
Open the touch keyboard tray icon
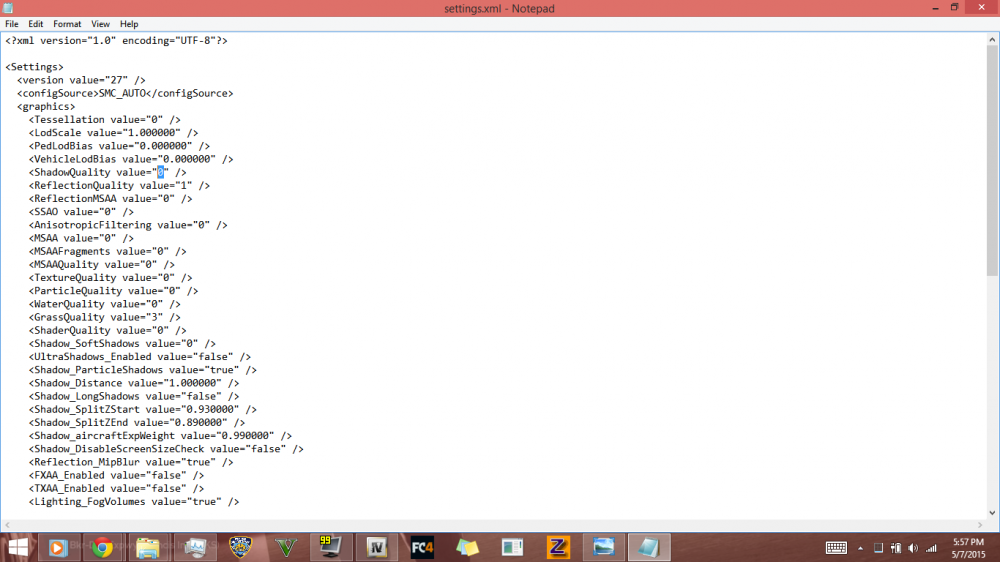(836, 548)
